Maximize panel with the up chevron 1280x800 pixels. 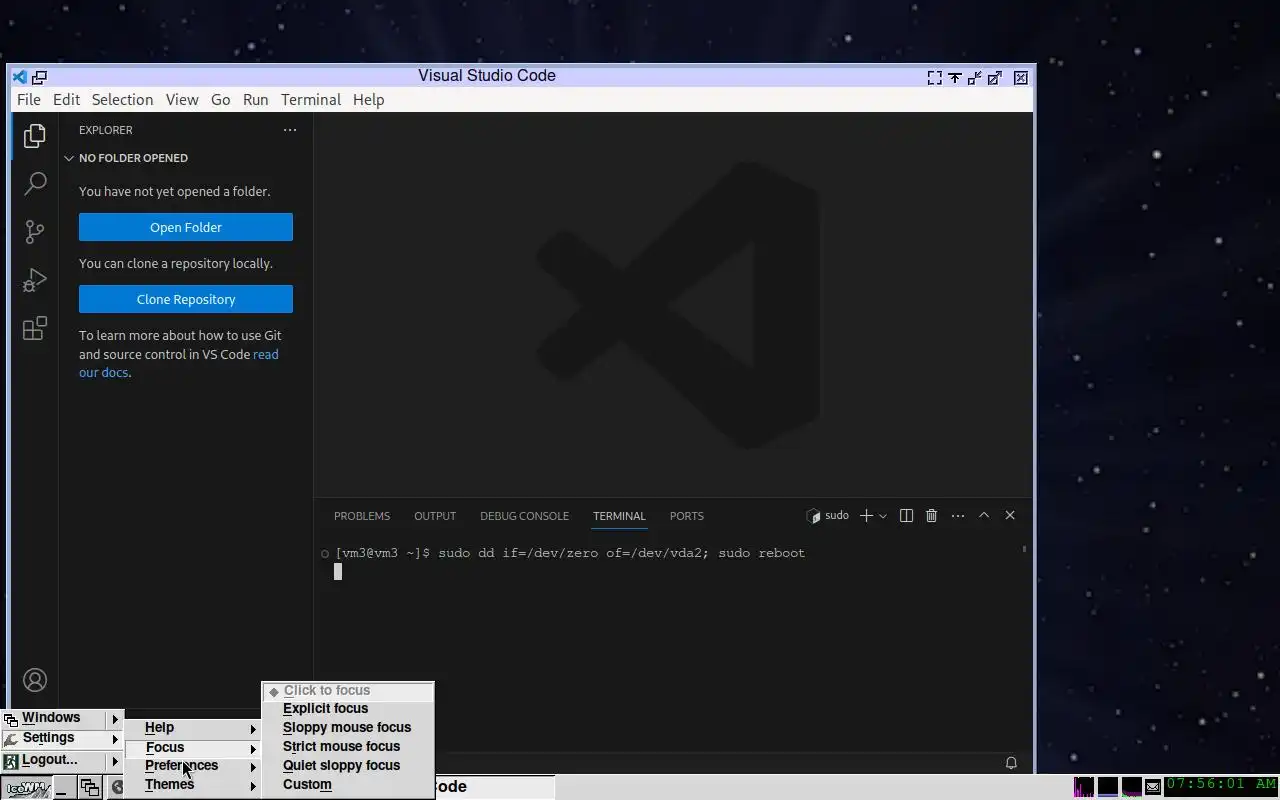(x=984, y=516)
